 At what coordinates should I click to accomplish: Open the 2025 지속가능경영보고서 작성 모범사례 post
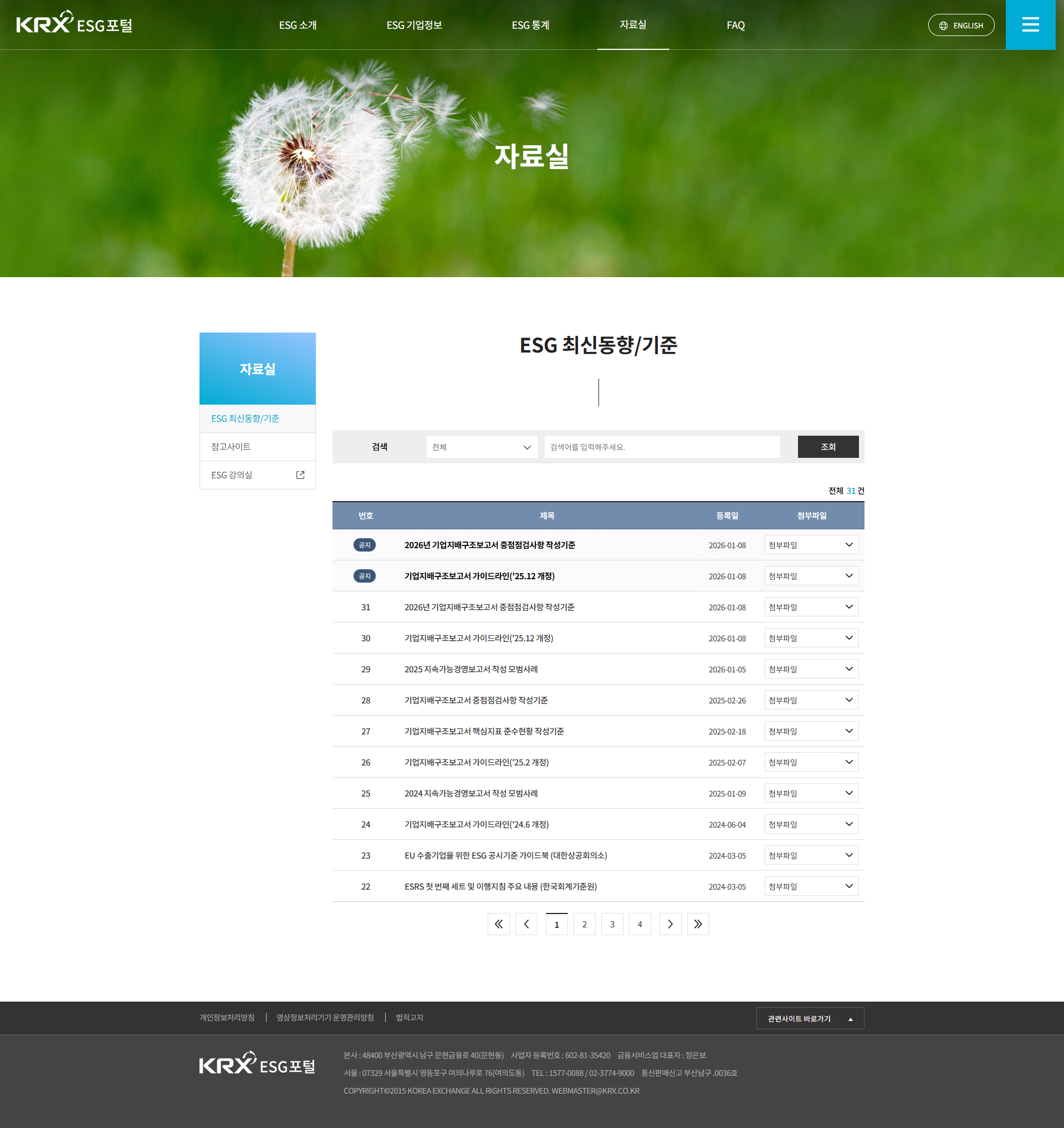[470, 669]
